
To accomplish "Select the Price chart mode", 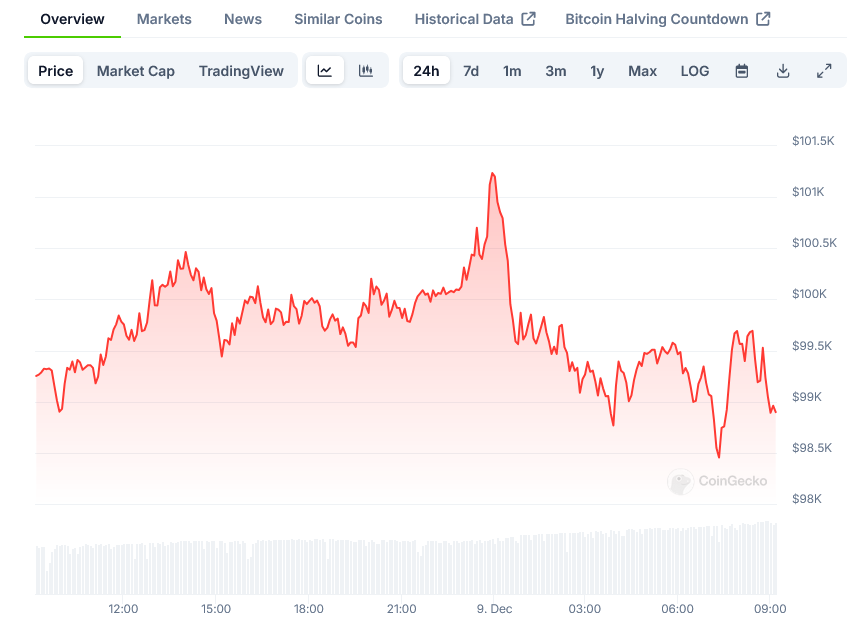I will [x=56, y=71].
